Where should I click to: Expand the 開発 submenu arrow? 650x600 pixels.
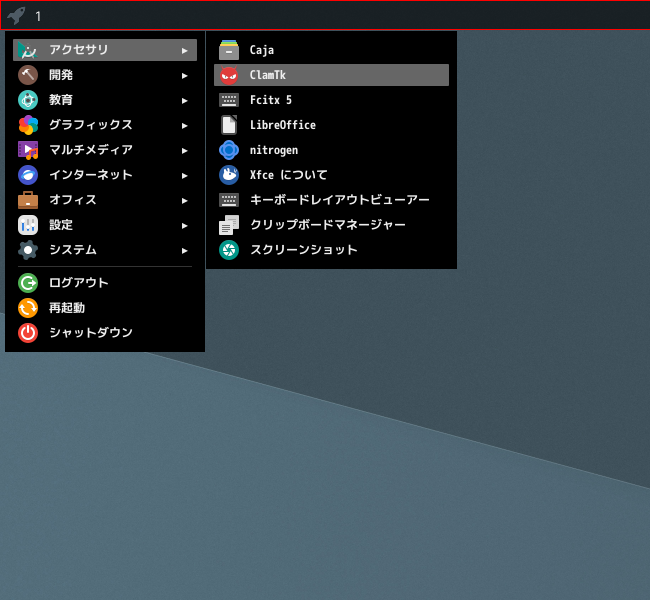point(184,75)
